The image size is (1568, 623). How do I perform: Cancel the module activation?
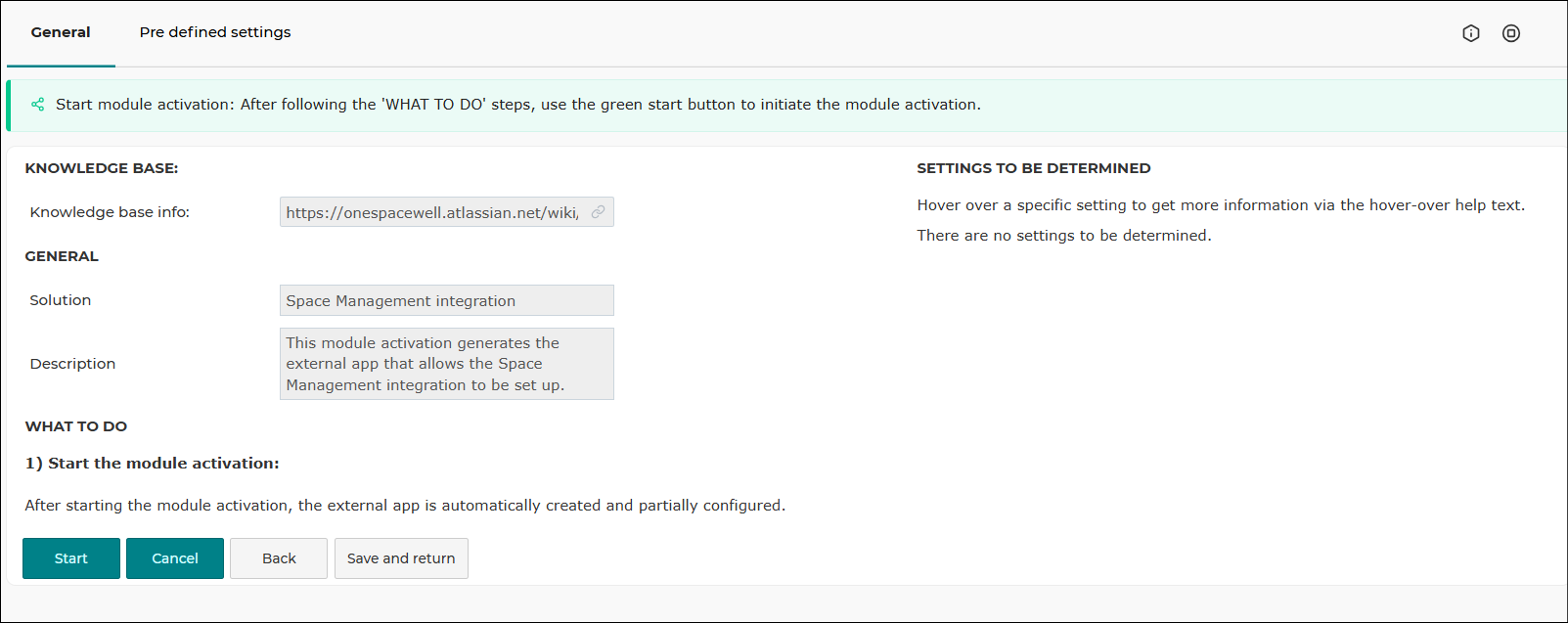175,558
